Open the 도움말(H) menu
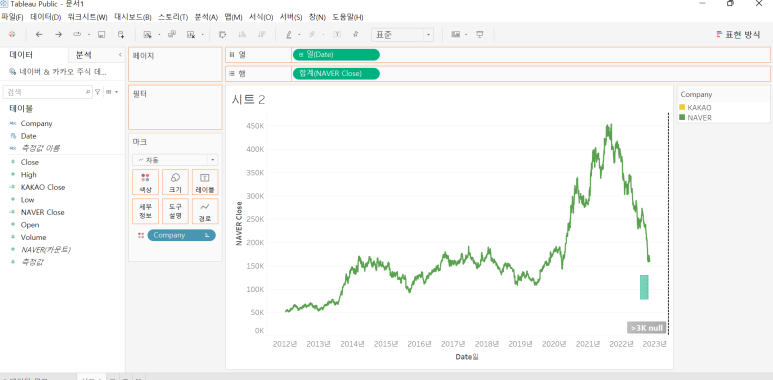 tap(348, 17)
